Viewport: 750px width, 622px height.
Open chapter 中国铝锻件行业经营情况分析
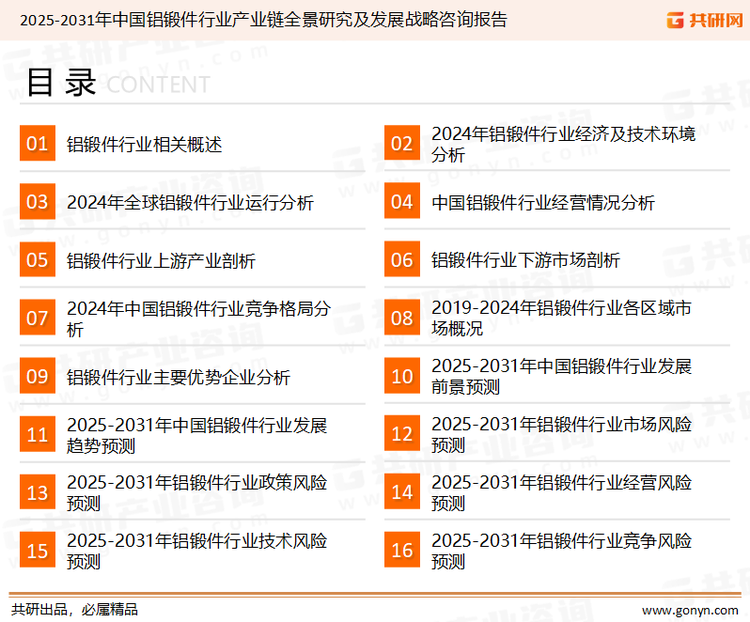tap(543, 202)
